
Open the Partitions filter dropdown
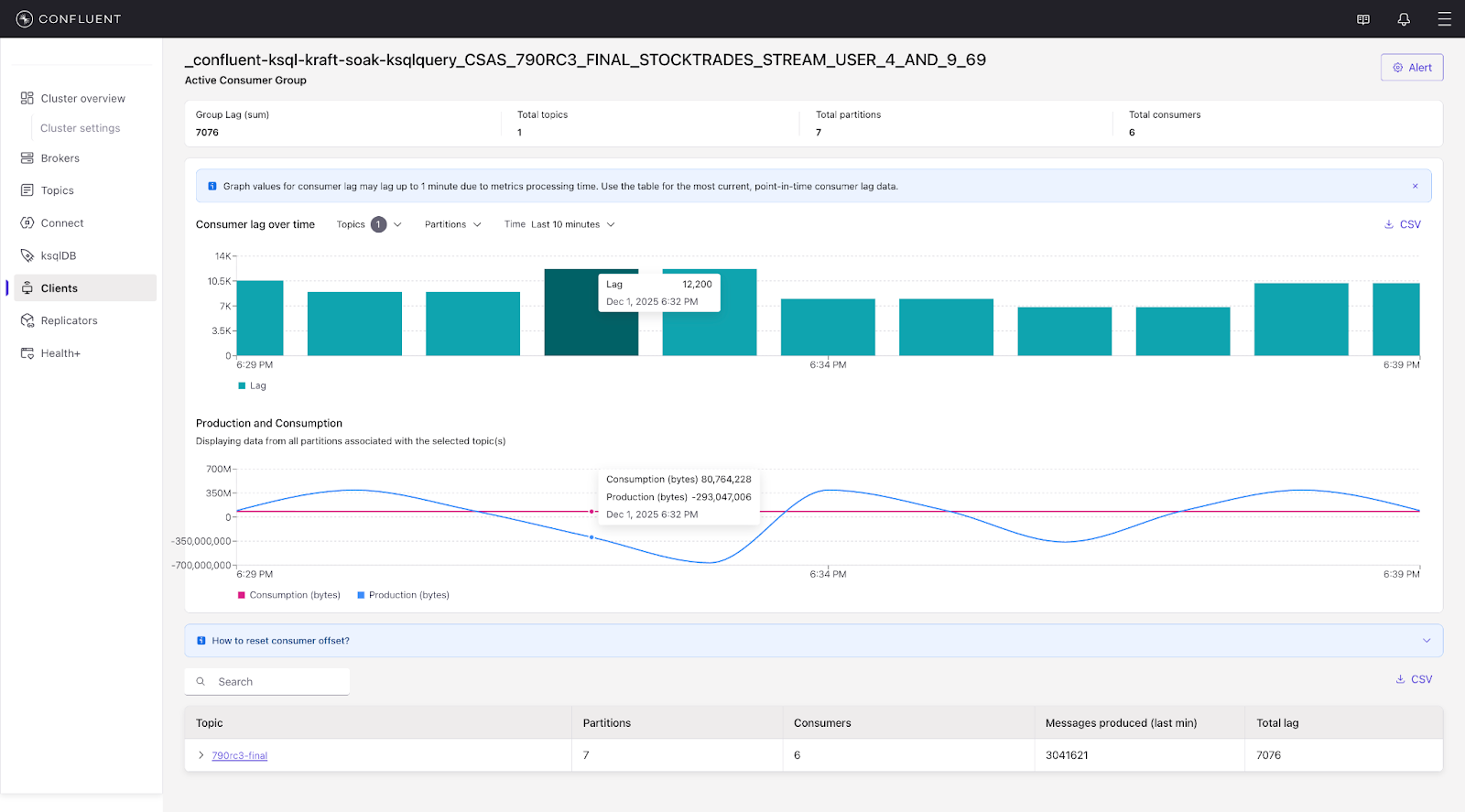click(452, 224)
